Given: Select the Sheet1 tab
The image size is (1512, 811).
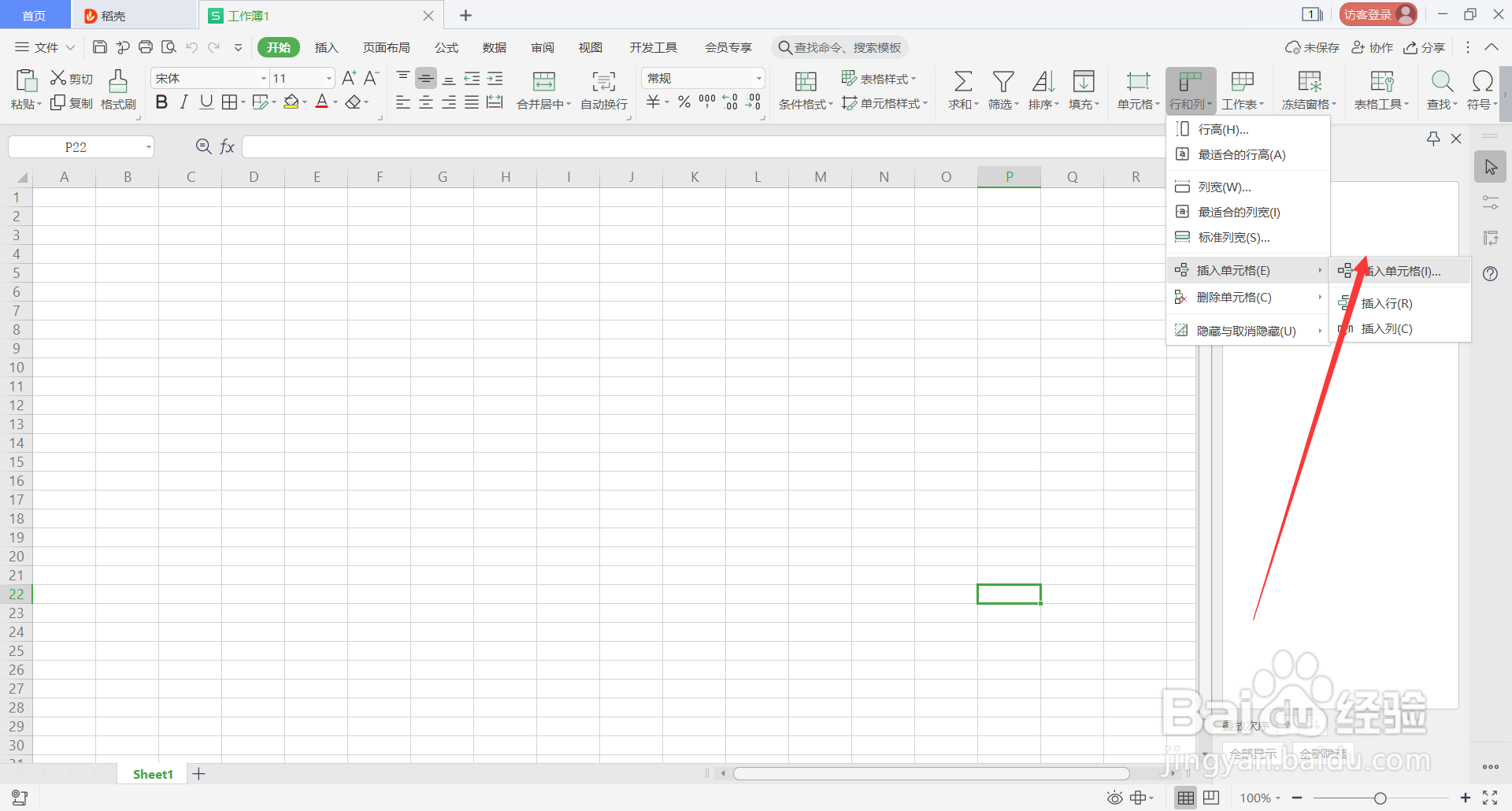Looking at the screenshot, I should [153, 774].
